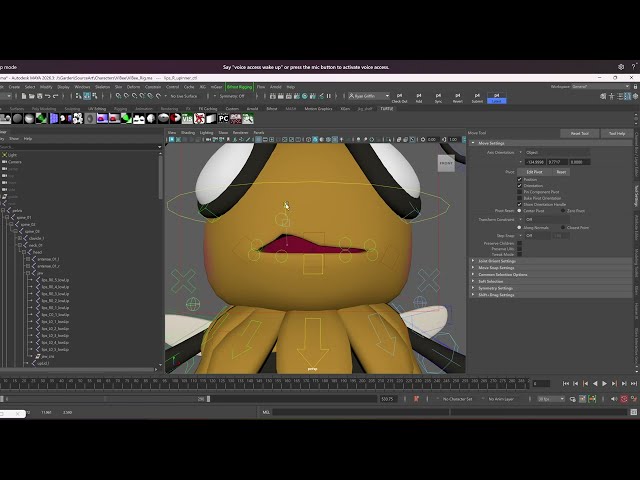Click the p4 Submit icon

click(x=477, y=98)
